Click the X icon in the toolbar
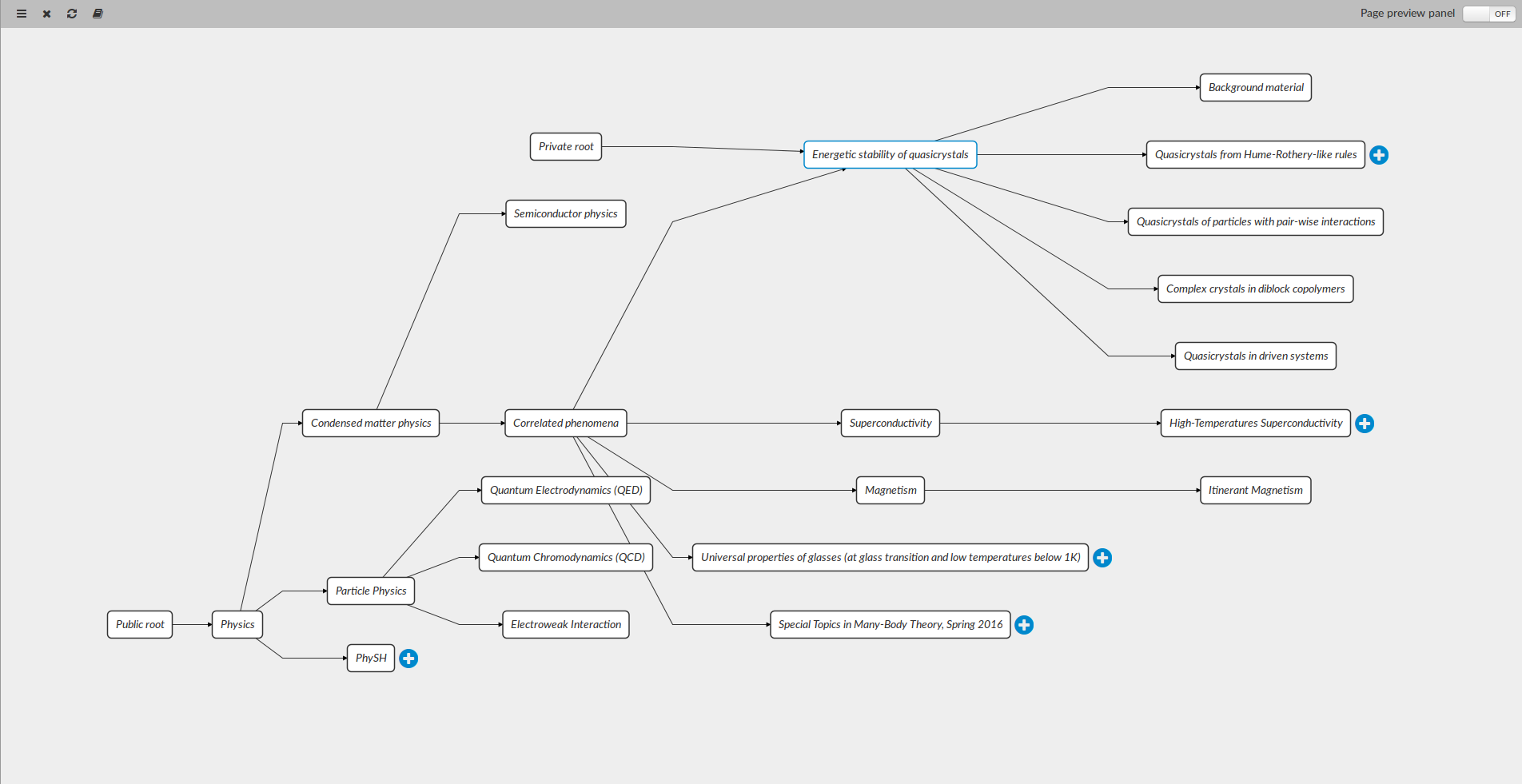The image size is (1522, 784). pos(47,14)
